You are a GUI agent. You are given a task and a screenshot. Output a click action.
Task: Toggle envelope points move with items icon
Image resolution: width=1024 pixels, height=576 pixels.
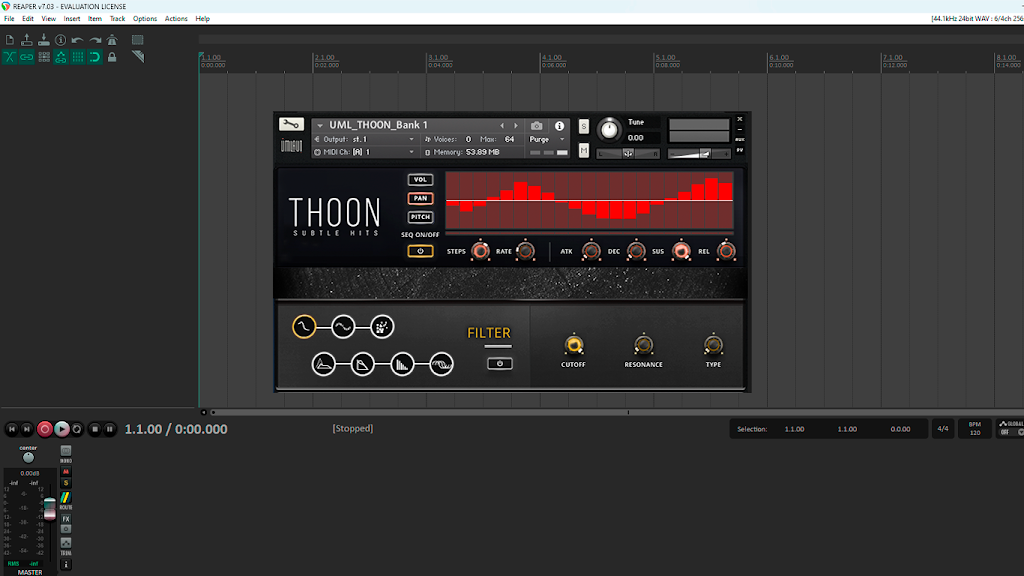point(61,57)
